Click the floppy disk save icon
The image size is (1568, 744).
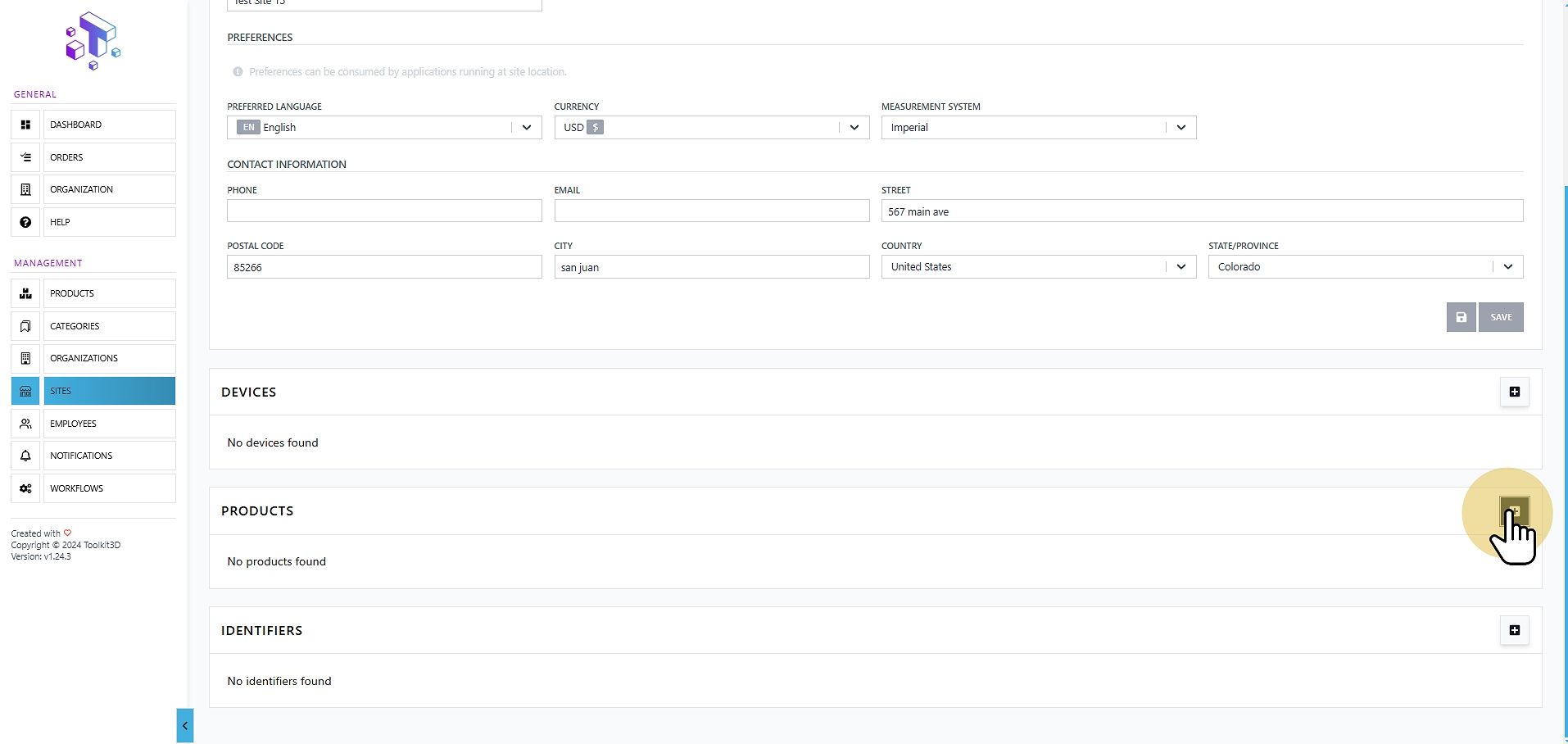(x=1461, y=317)
